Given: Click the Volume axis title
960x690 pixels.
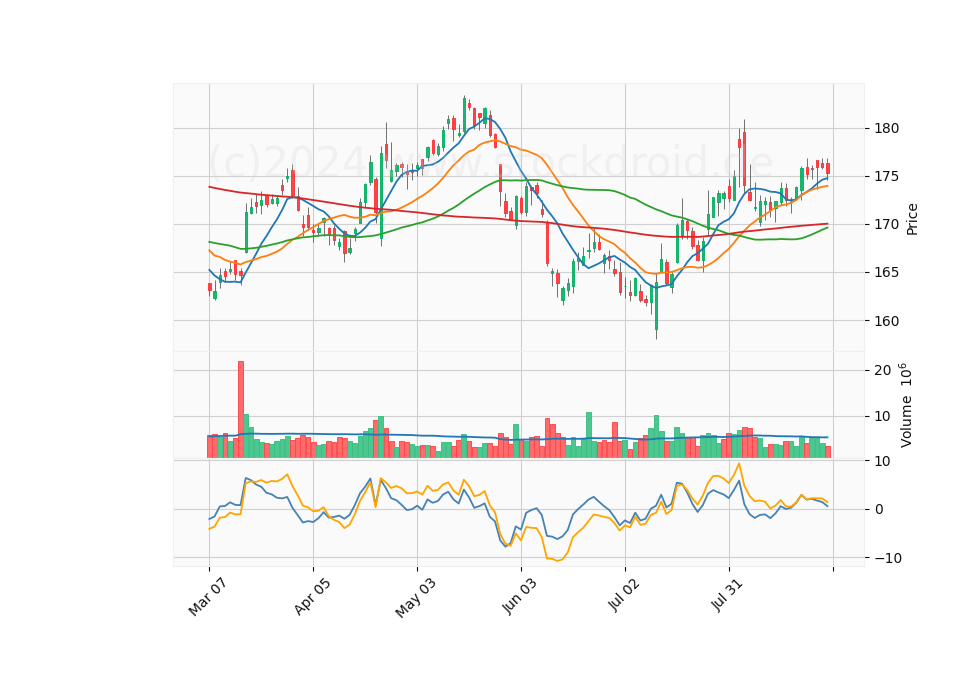Looking at the screenshot, I should coord(906,405).
